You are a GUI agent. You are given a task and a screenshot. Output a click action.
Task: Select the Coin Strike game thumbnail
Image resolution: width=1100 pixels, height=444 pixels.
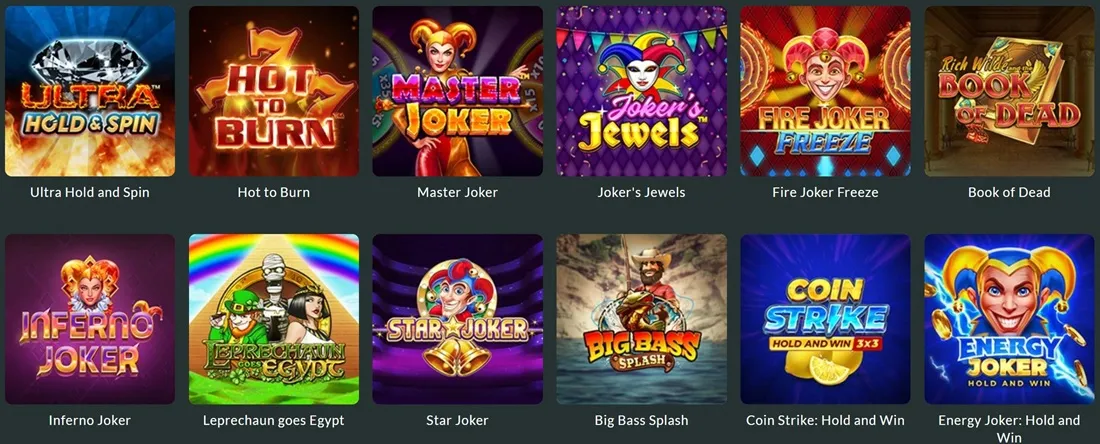click(825, 319)
